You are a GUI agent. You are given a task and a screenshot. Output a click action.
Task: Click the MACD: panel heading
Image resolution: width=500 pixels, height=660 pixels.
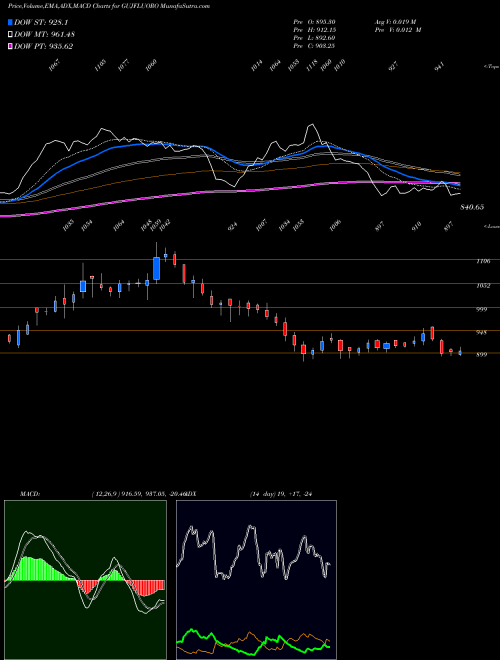(30, 494)
